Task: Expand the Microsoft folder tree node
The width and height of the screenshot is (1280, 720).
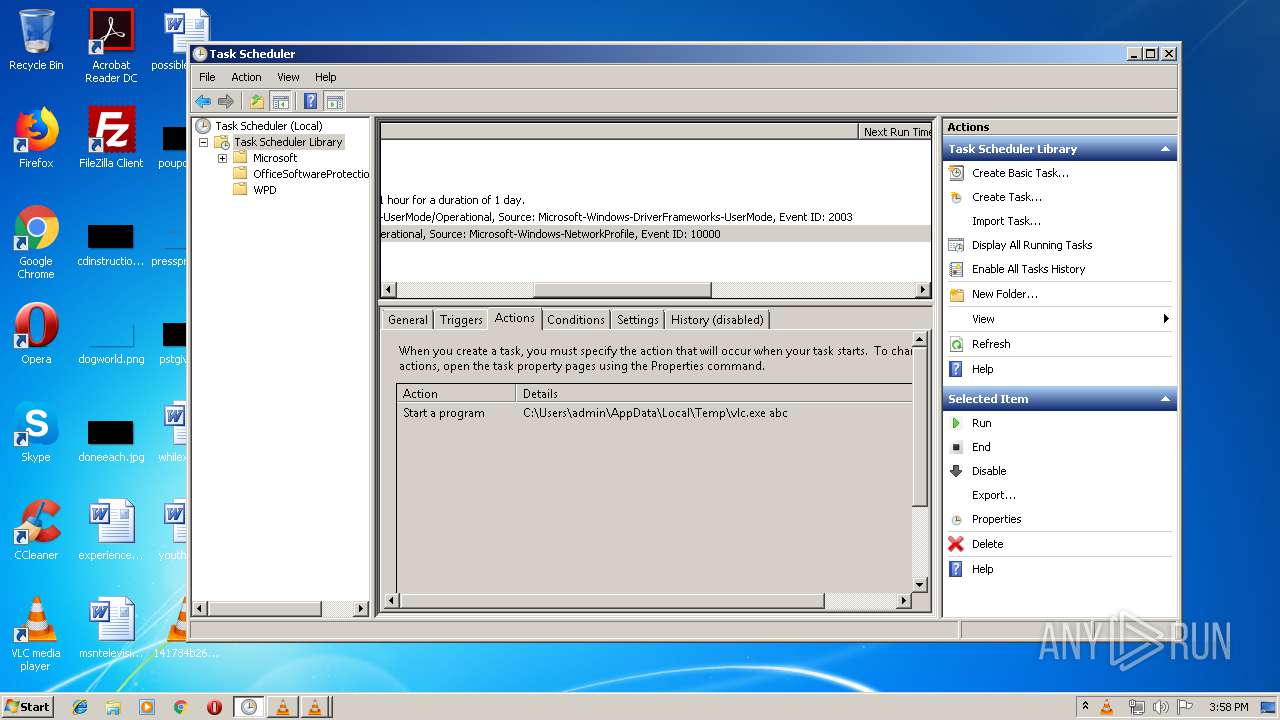Action: click(223, 158)
